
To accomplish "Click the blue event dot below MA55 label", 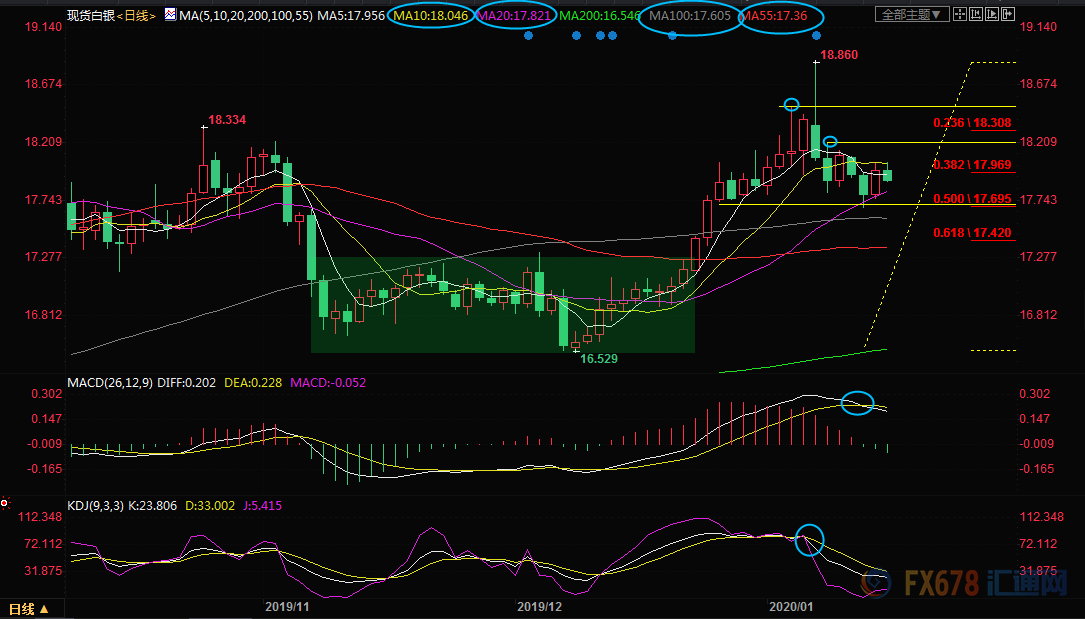I will click(x=817, y=36).
